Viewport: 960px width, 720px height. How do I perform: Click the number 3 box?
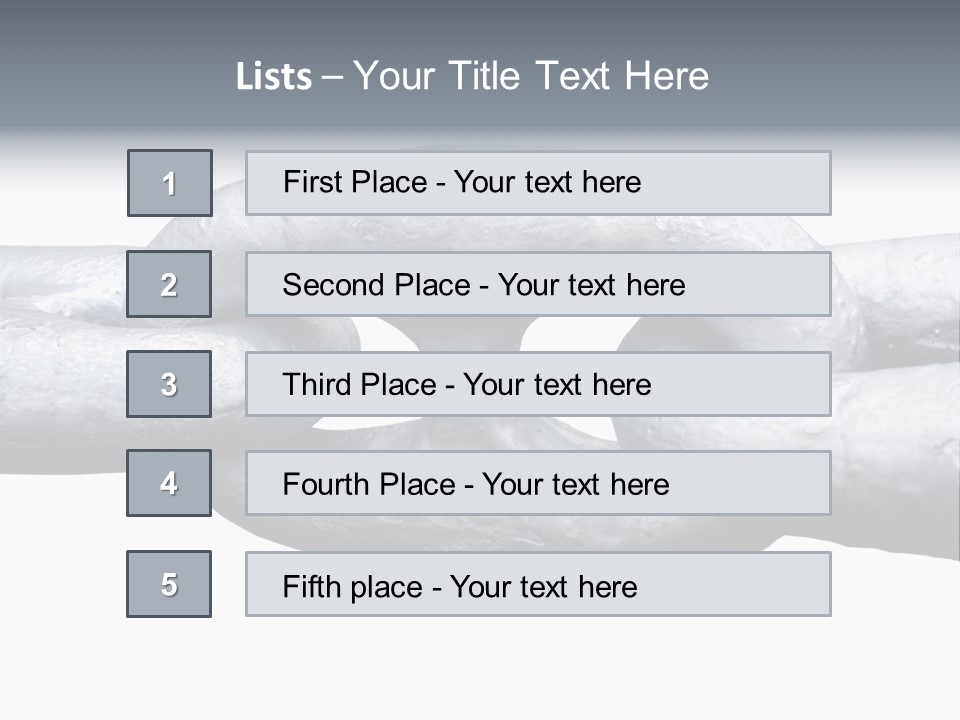(x=169, y=384)
